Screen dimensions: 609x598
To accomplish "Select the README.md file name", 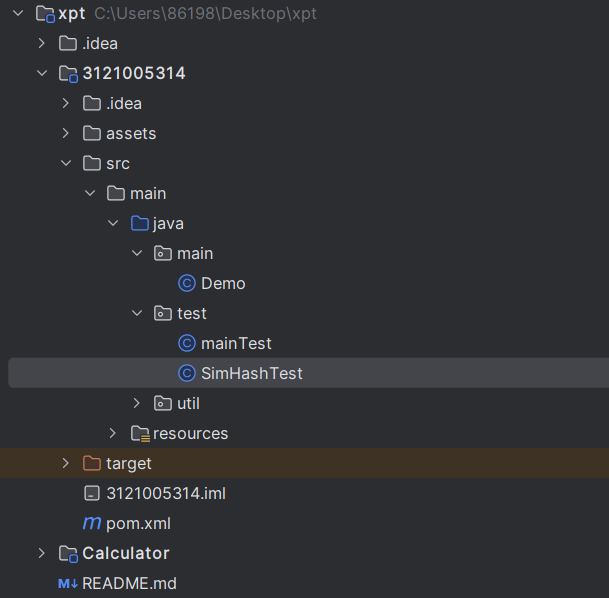I will (129, 583).
